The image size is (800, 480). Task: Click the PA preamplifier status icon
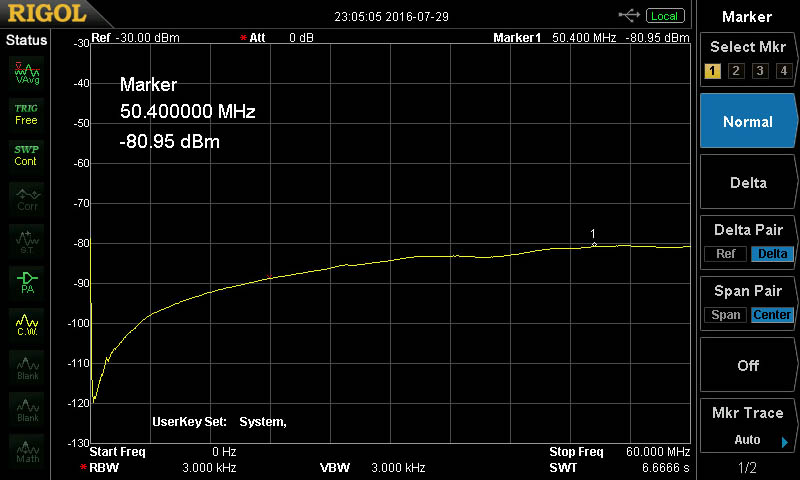(26, 281)
